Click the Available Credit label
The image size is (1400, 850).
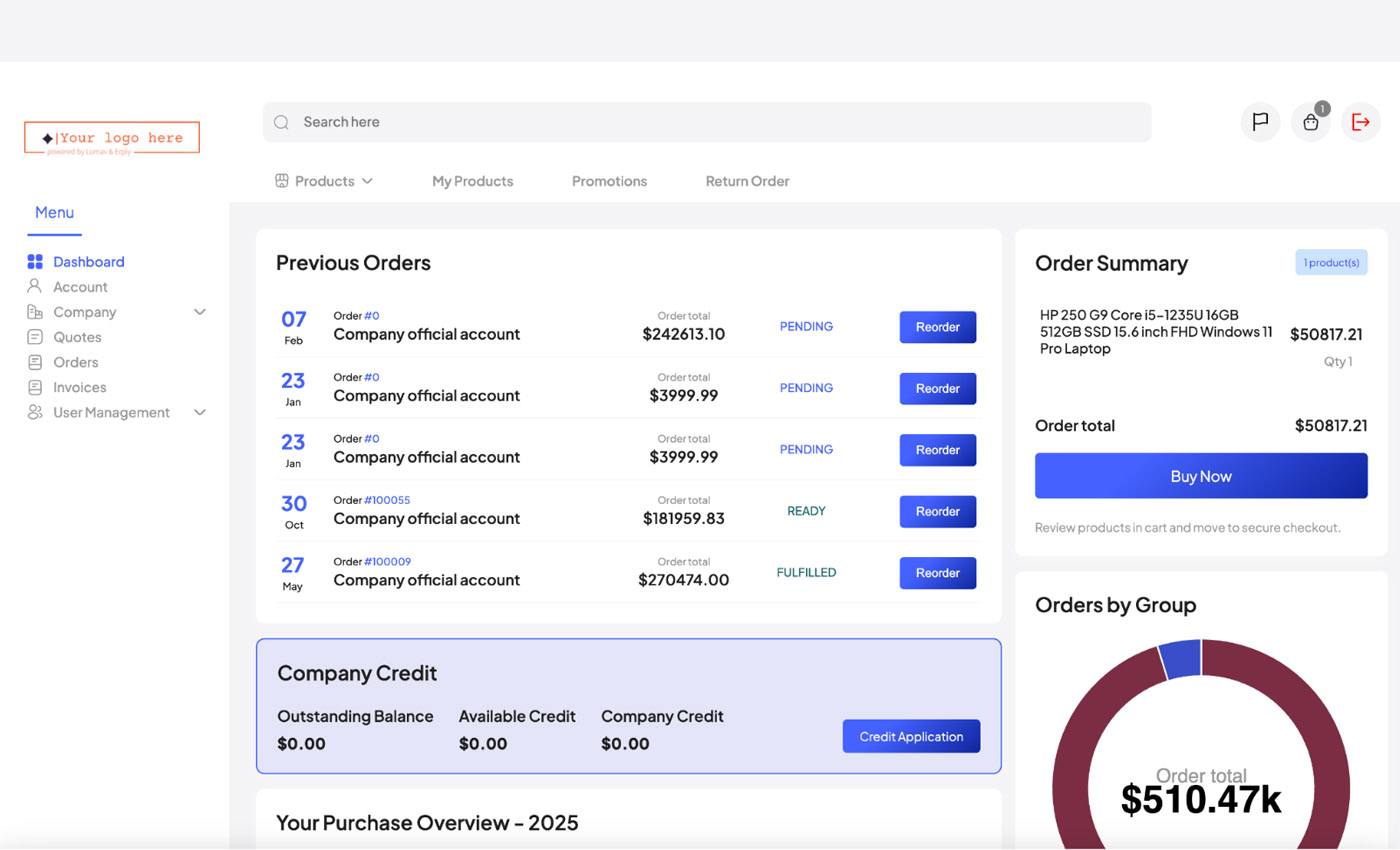(x=517, y=716)
